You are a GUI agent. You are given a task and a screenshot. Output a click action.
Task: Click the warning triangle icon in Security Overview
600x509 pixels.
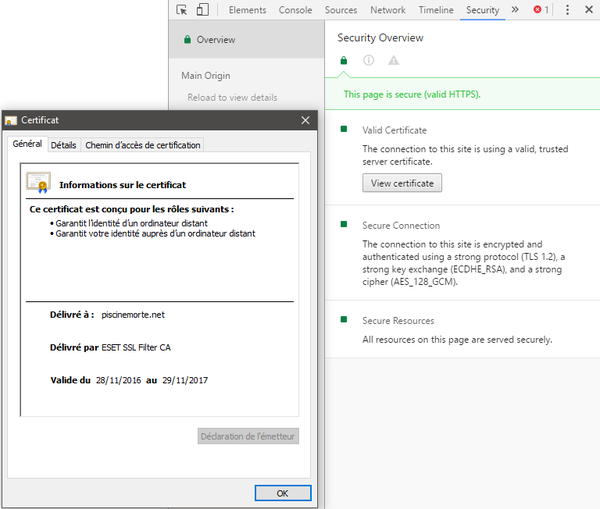[393, 60]
